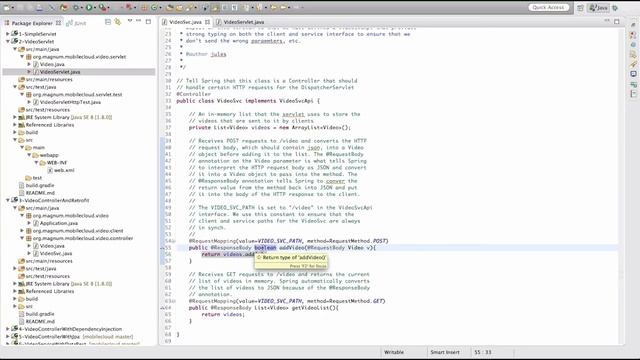Collapse the WEB-INF folder

click(36, 162)
